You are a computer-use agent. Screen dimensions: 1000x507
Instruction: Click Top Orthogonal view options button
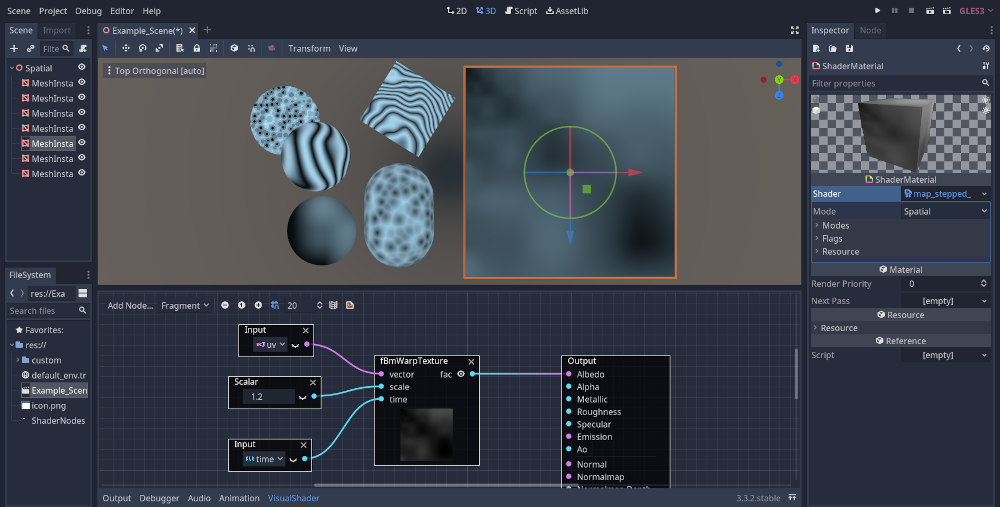coord(155,71)
